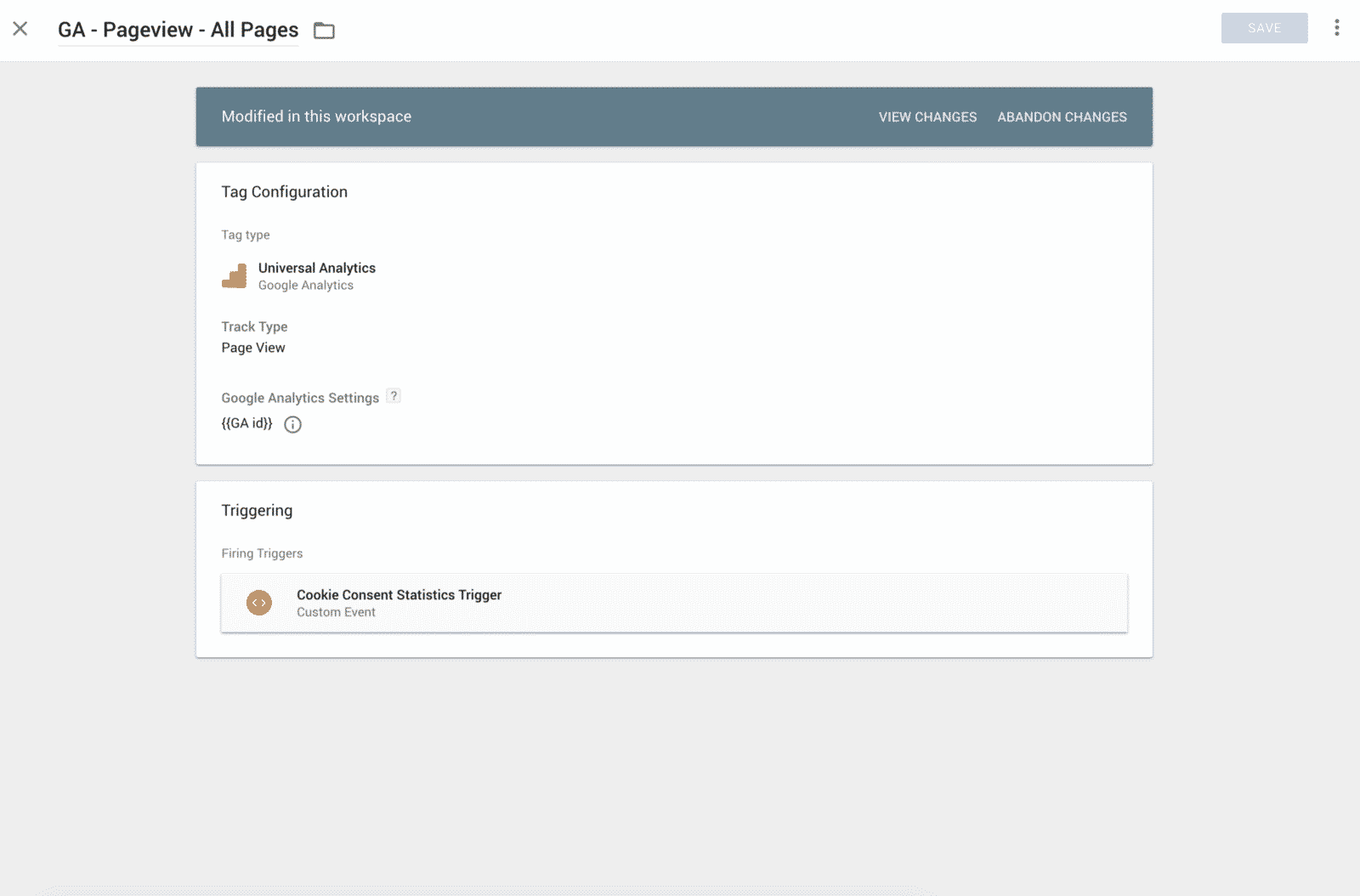
Task: Click the Universal Analytics tag type icon
Action: pos(235,275)
